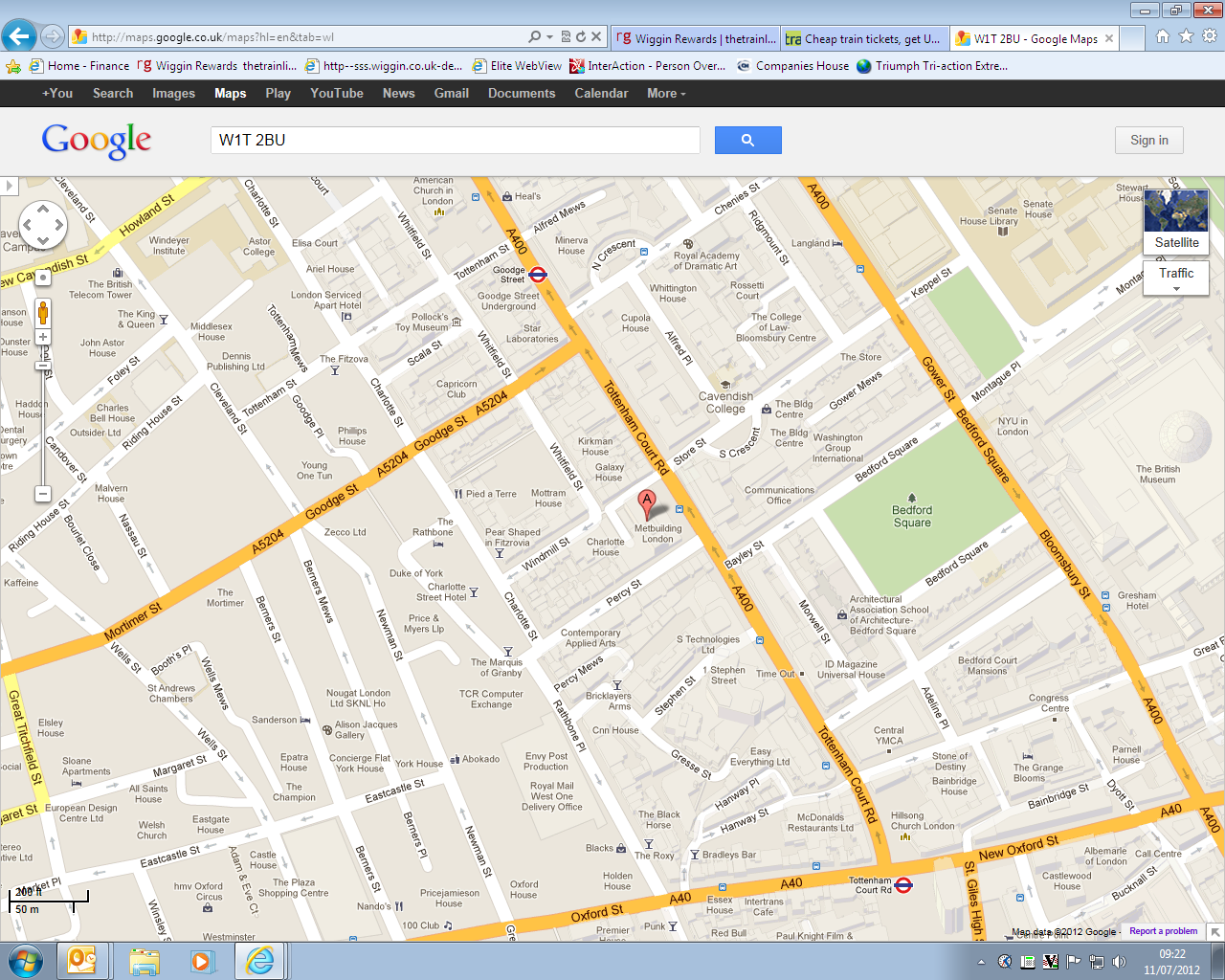This screenshot has height=980, width=1225.
Task: Collapse map with the bottom-right corner arrow
Action: tap(1214, 931)
